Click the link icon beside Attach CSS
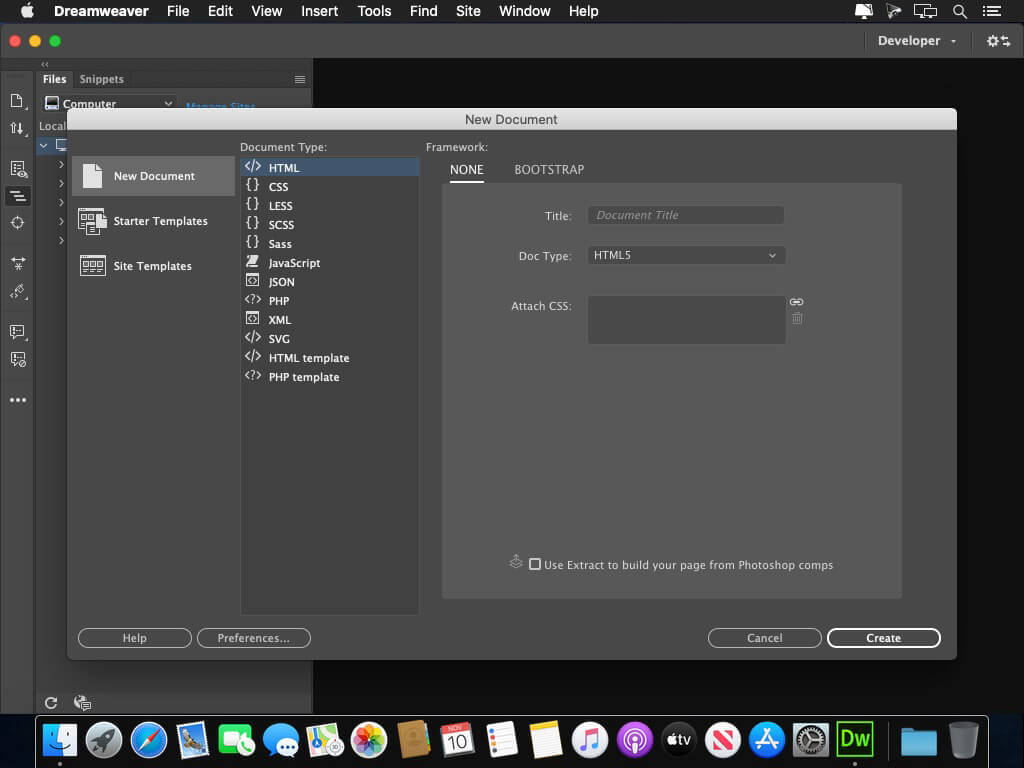1024x768 pixels. click(x=796, y=302)
